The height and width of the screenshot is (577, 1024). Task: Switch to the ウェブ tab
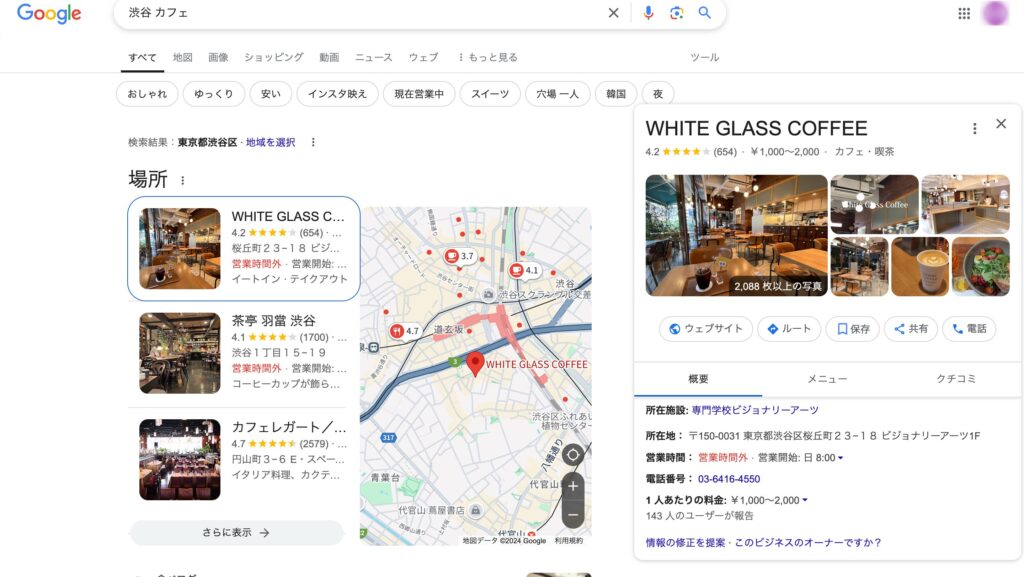point(423,57)
